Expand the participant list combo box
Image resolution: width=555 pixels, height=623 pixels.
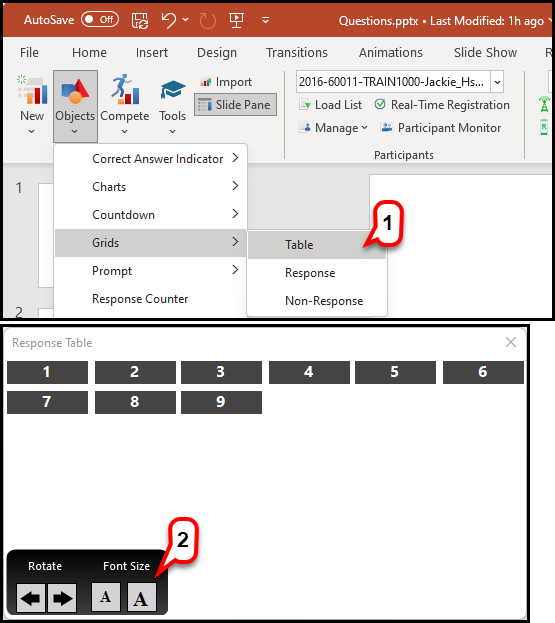click(x=497, y=82)
